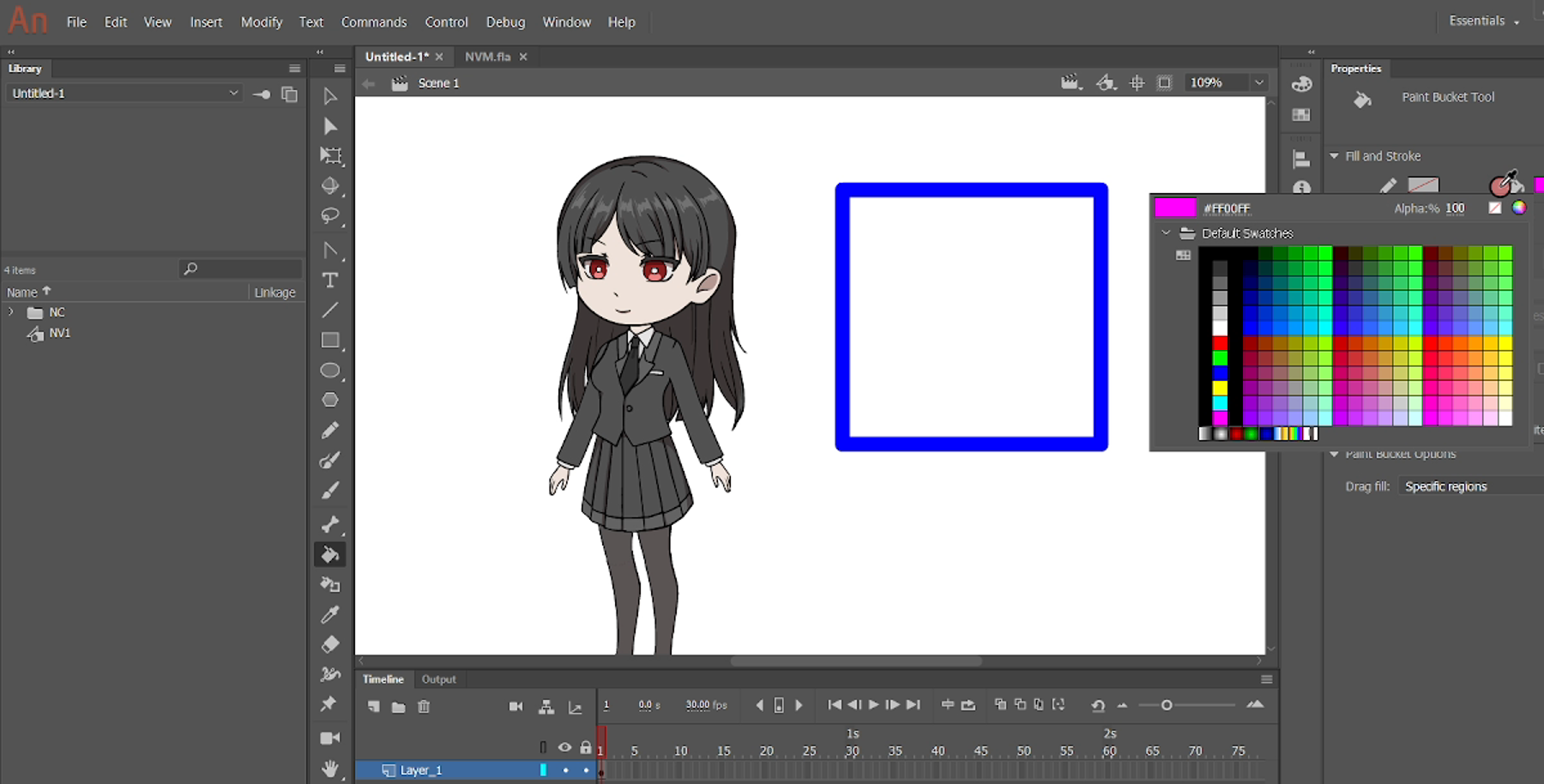Viewport: 1544px width, 784px height.
Task: Select the Lasso tool
Action: tap(330, 216)
